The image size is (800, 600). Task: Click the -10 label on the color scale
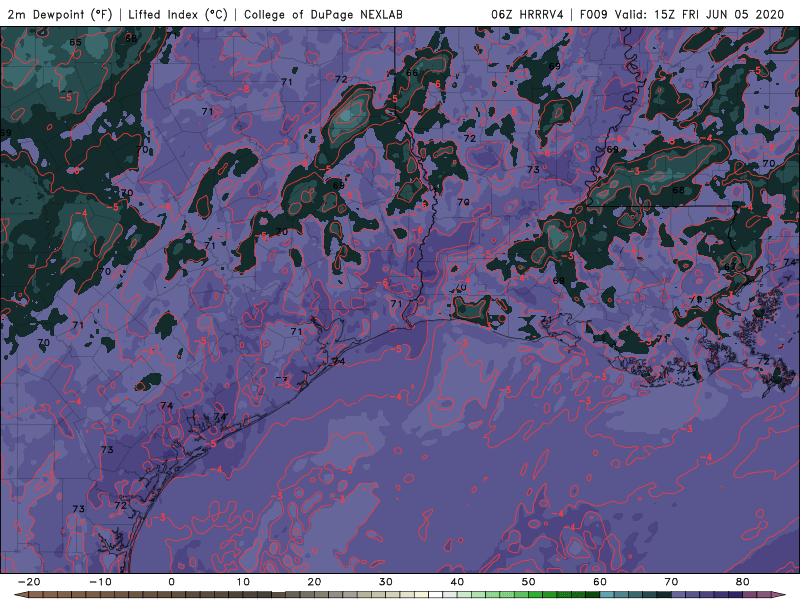[x=100, y=582]
